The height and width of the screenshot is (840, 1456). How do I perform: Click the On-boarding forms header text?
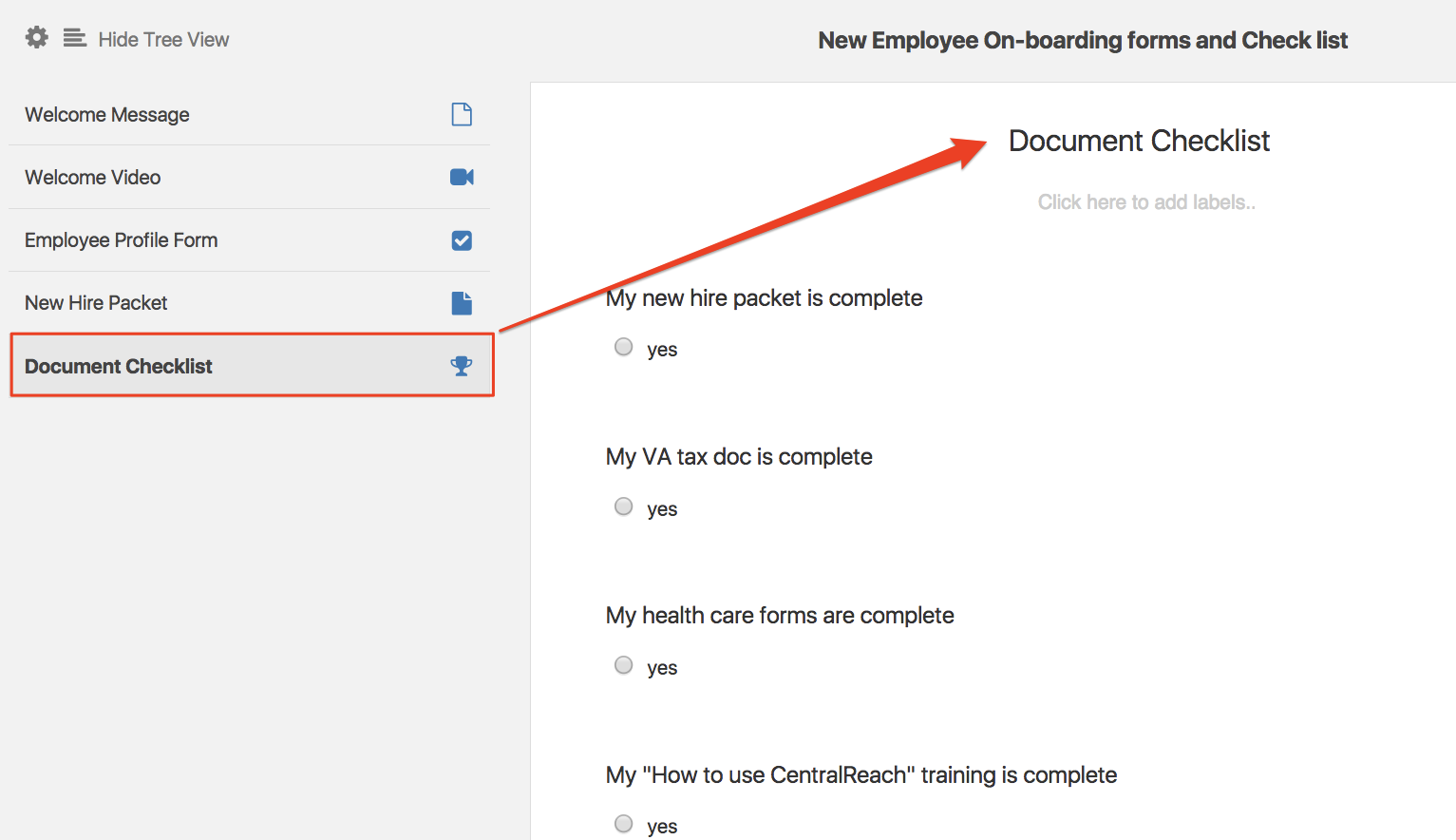click(x=1082, y=40)
